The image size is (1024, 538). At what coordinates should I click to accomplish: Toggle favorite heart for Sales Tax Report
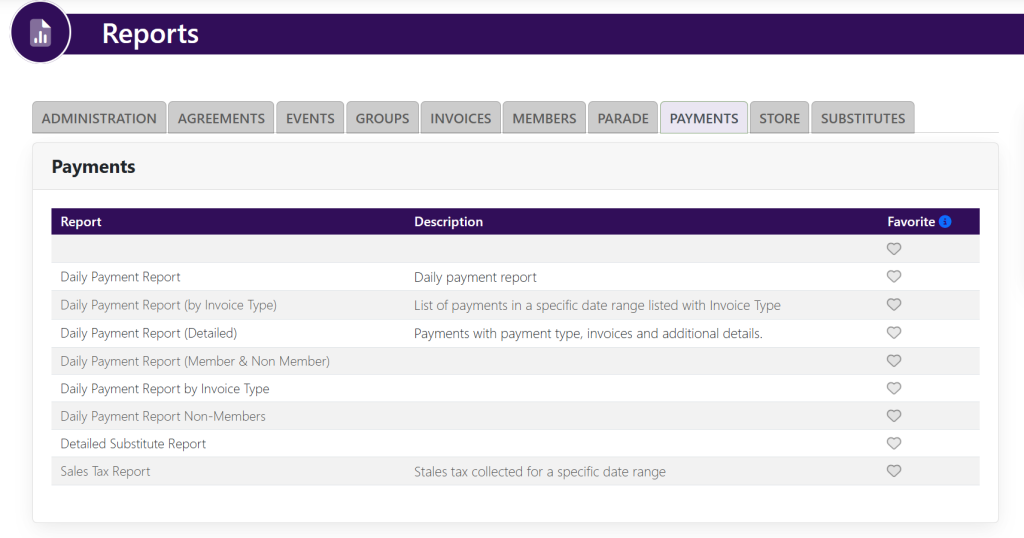pyautogui.click(x=894, y=471)
